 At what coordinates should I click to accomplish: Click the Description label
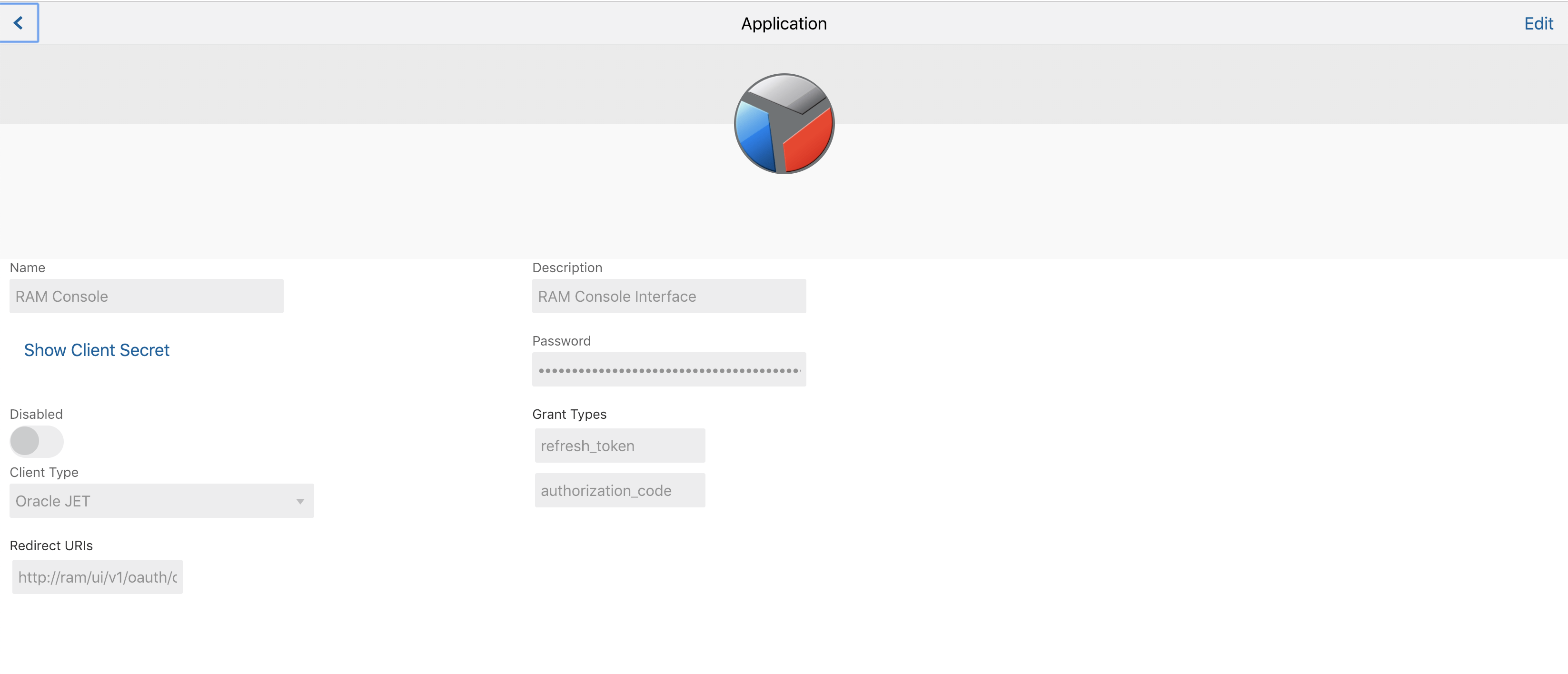pyautogui.click(x=566, y=268)
